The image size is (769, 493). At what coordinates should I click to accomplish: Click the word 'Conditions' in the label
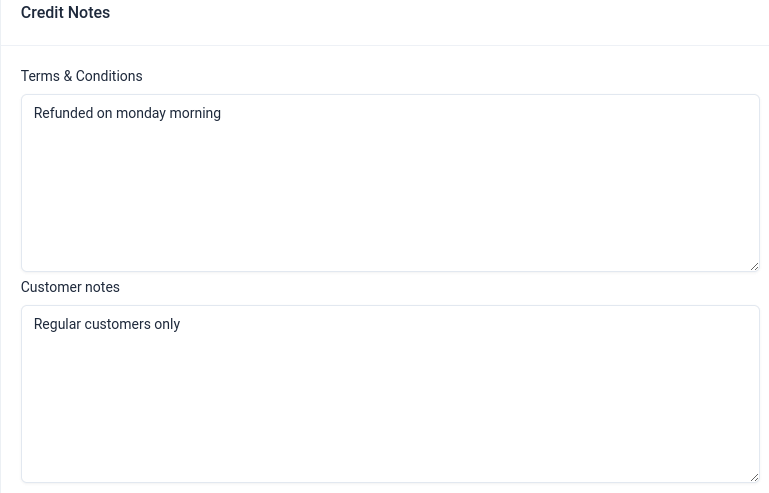pyautogui.click(x=110, y=76)
